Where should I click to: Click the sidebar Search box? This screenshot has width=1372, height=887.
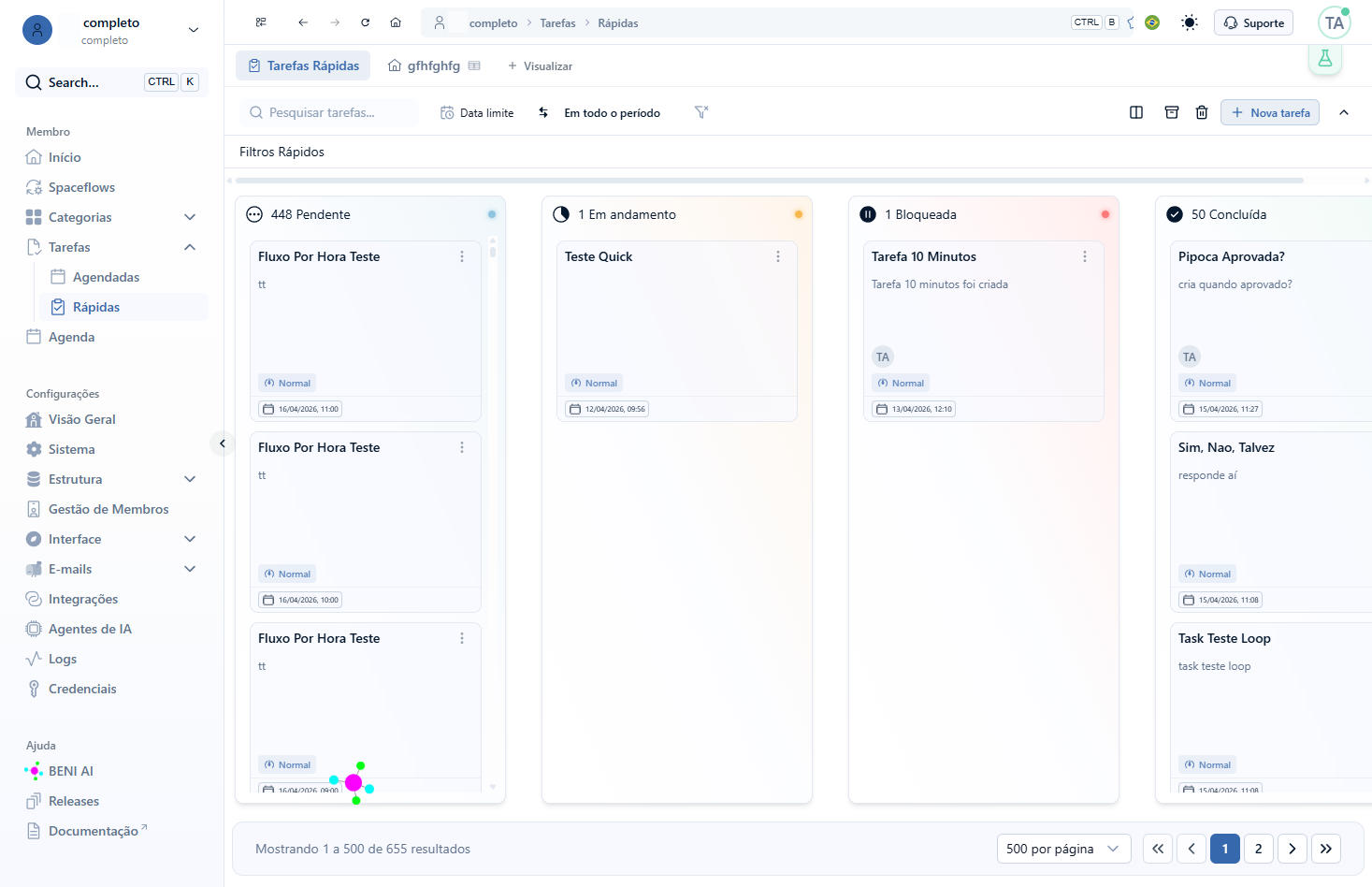(111, 82)
